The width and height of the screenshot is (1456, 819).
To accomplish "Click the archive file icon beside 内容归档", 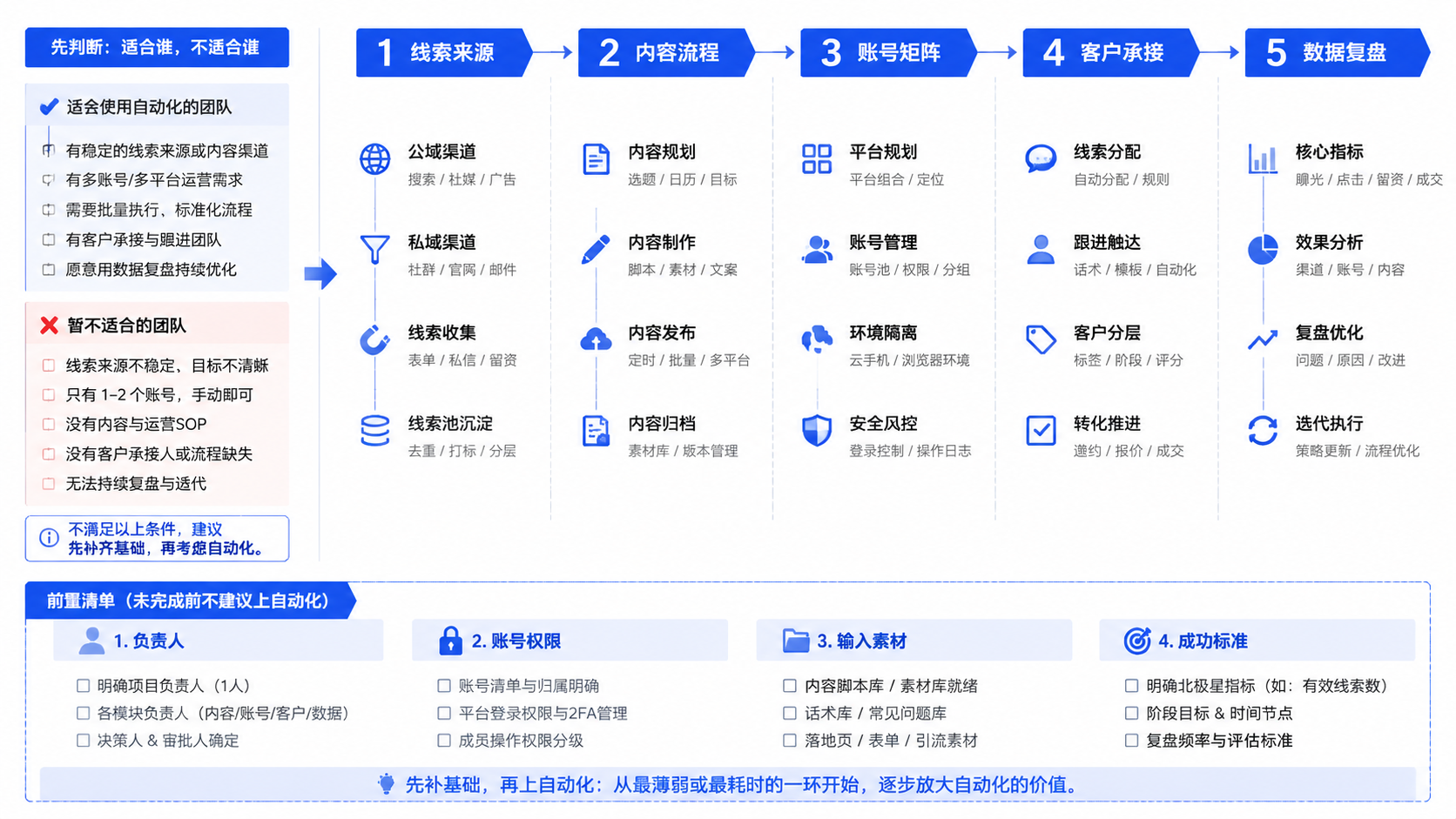I will pyautogui.click(x=596, y=431).
